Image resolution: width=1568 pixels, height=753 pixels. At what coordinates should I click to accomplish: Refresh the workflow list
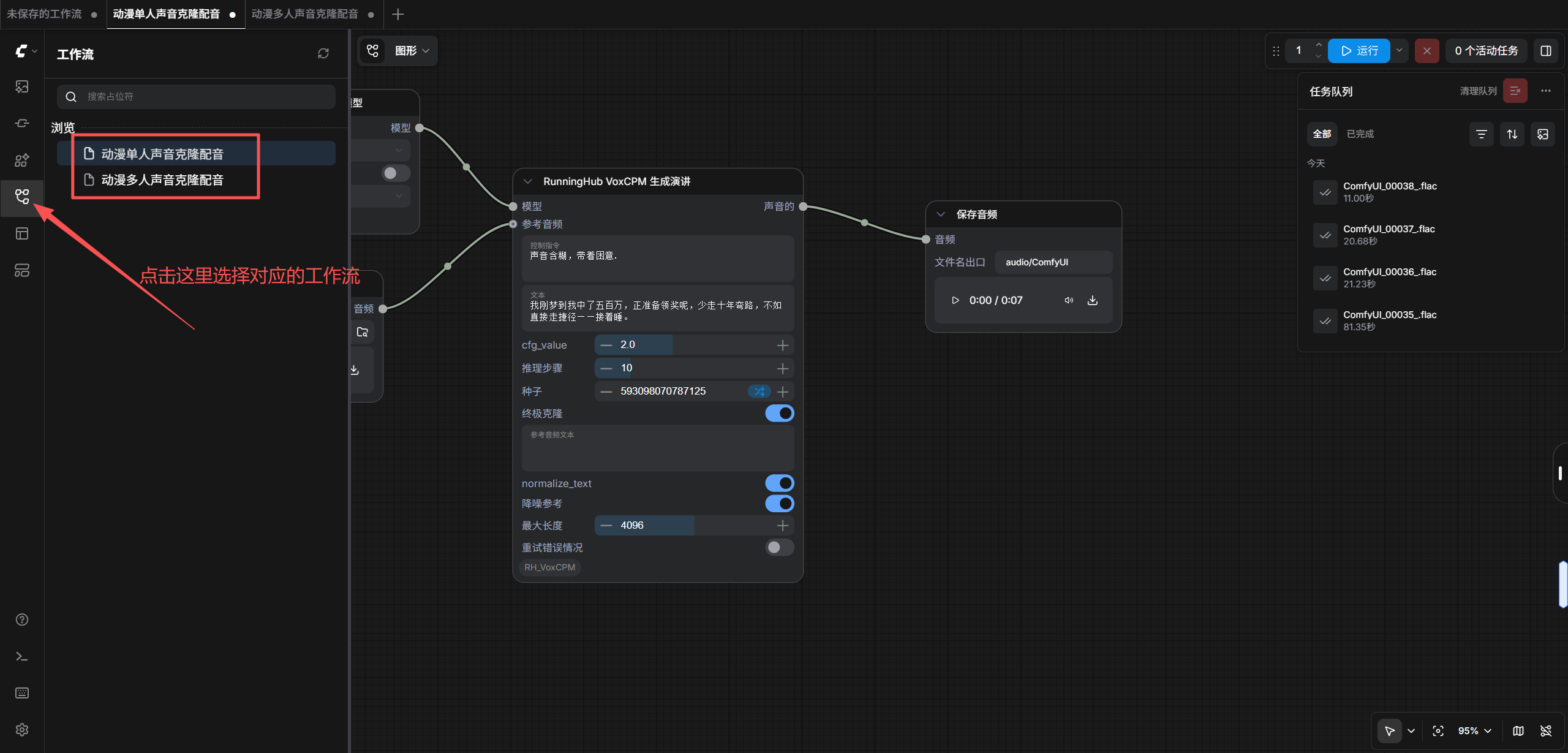(x=323, y=54)
